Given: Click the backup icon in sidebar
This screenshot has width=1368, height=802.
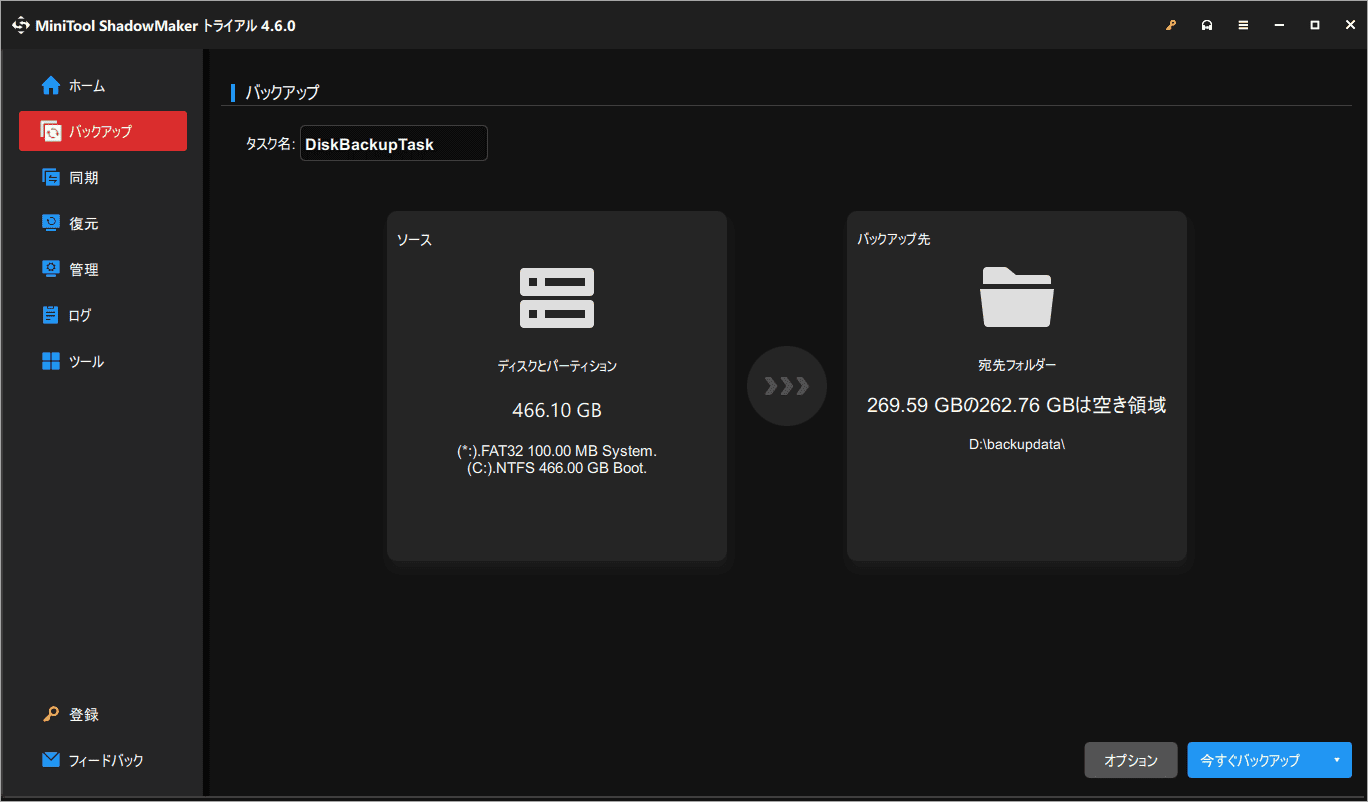Looking at the screenshot, I should click(51, 131).
